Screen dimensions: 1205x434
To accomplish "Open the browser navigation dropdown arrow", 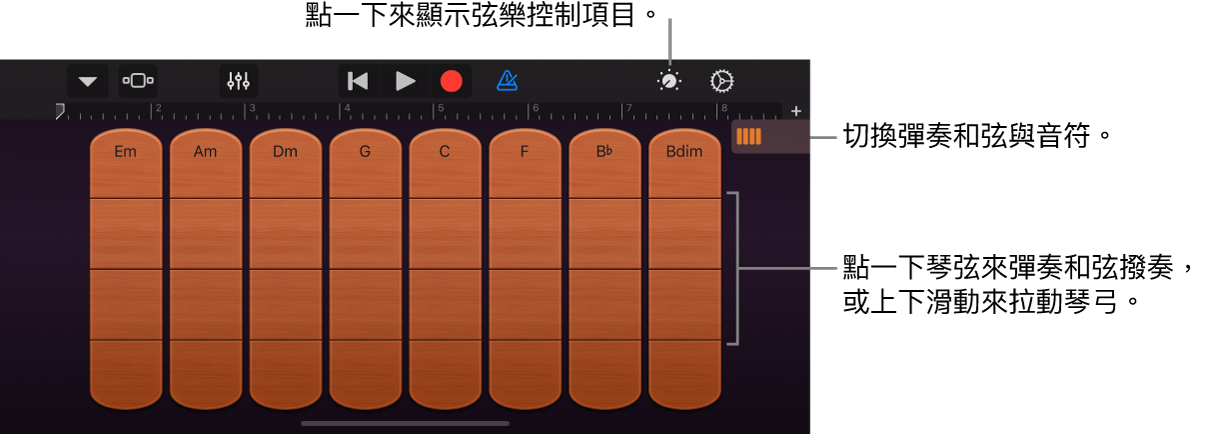I will (x=88, y=81).
